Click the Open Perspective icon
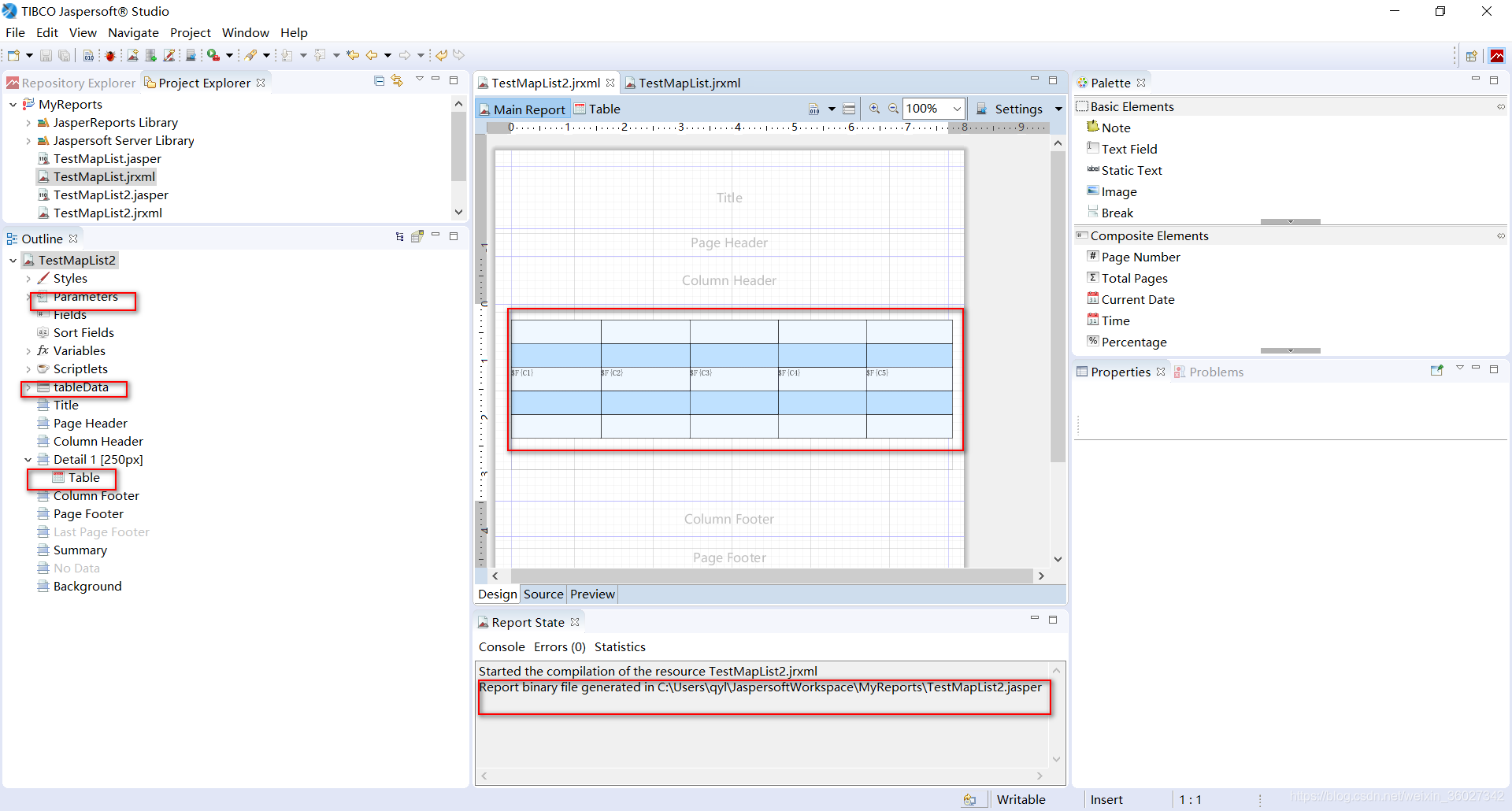The image size is (1512, 811). click(1471, 56)
